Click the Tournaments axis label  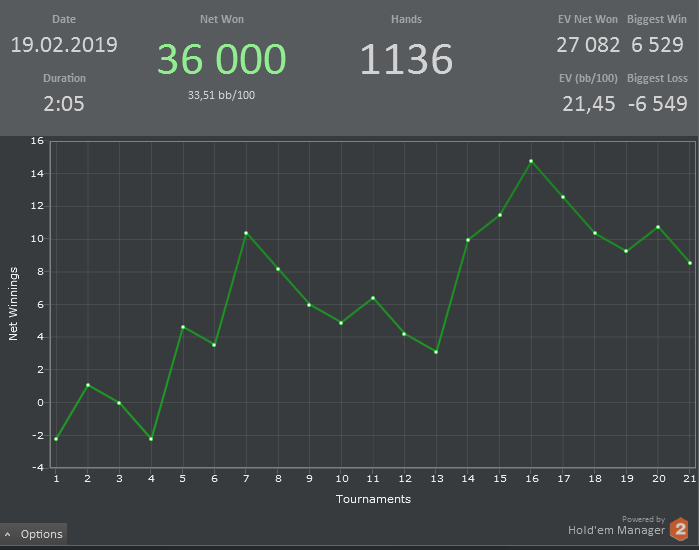373,499
